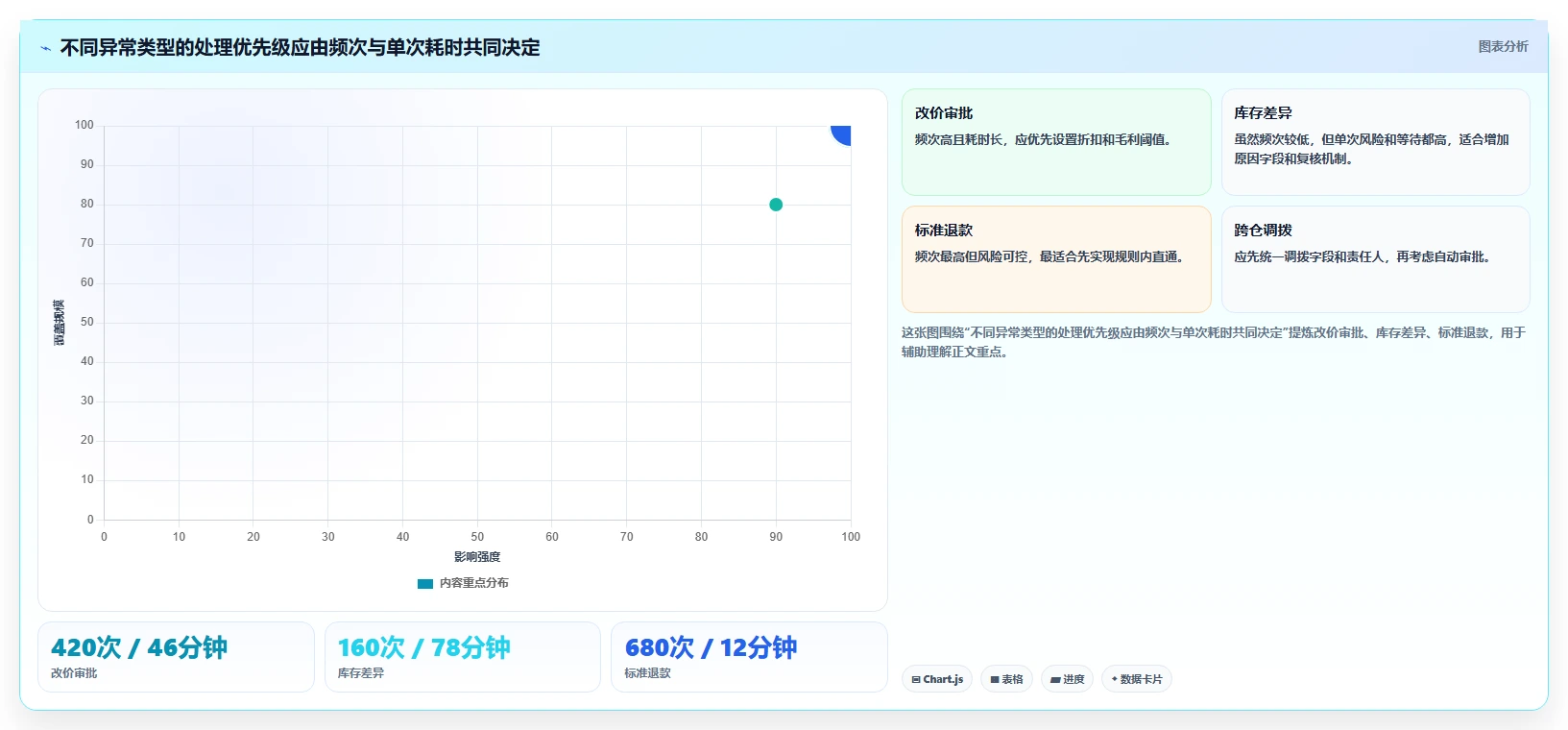Open the 库存差异 card

point(1375,142)
